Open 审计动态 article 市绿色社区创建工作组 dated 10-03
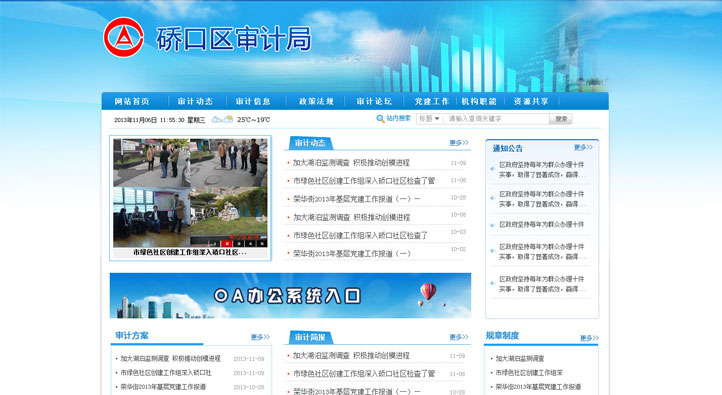The width and height of the screenshot is (722, 395). (361, 235)
